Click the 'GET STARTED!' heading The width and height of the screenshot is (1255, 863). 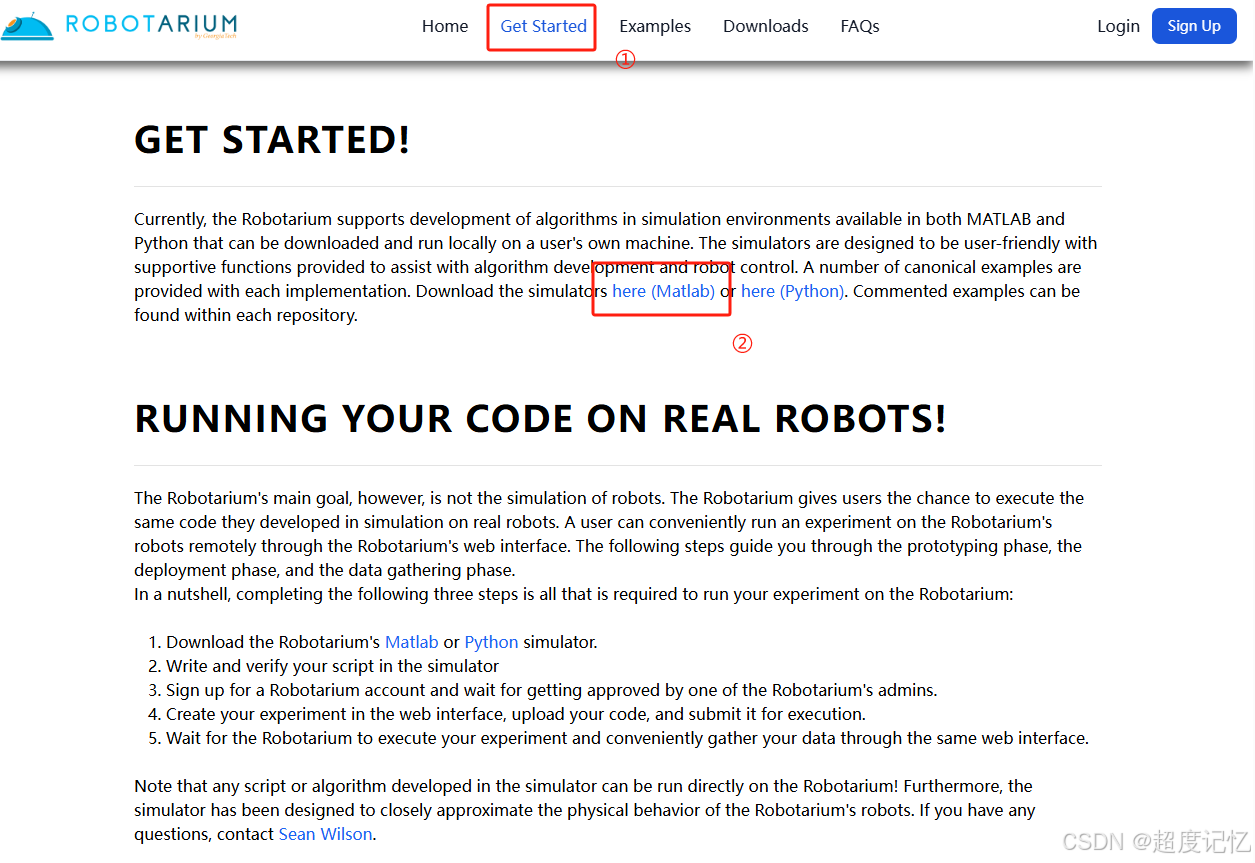tap(272, 140)
